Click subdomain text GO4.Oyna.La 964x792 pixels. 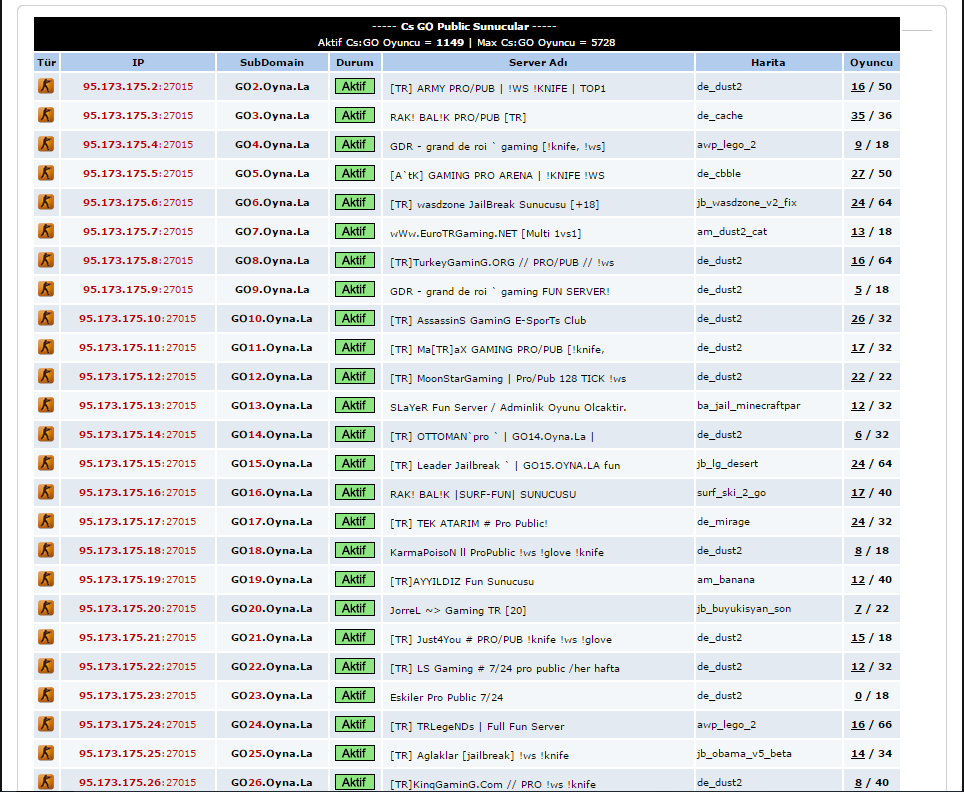click(x=272, y=145)
